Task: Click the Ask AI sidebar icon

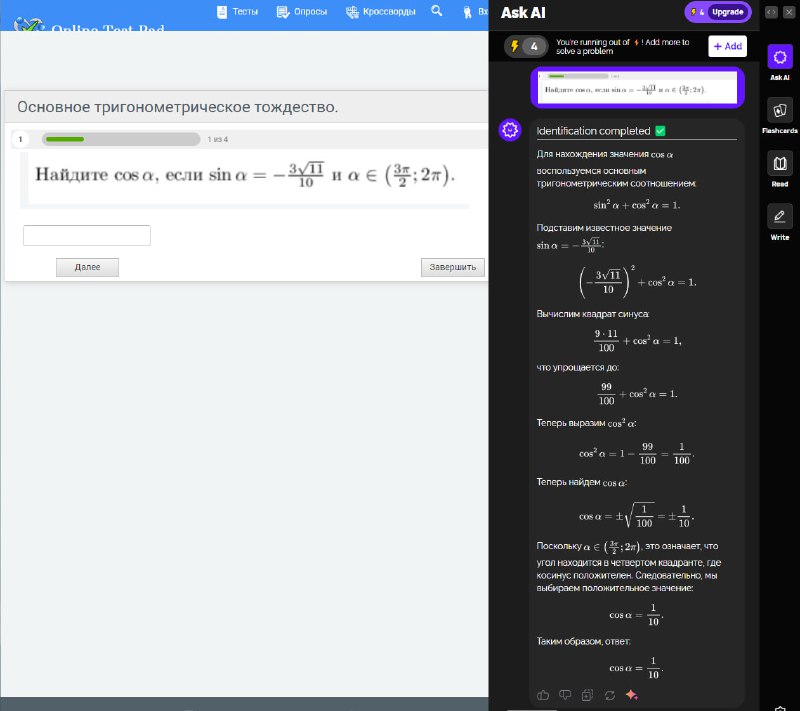Action: coord(779,58)
